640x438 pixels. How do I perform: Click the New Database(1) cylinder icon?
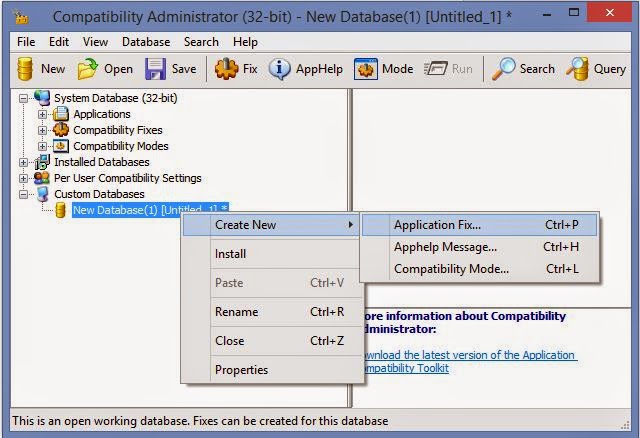coord(60,210)
